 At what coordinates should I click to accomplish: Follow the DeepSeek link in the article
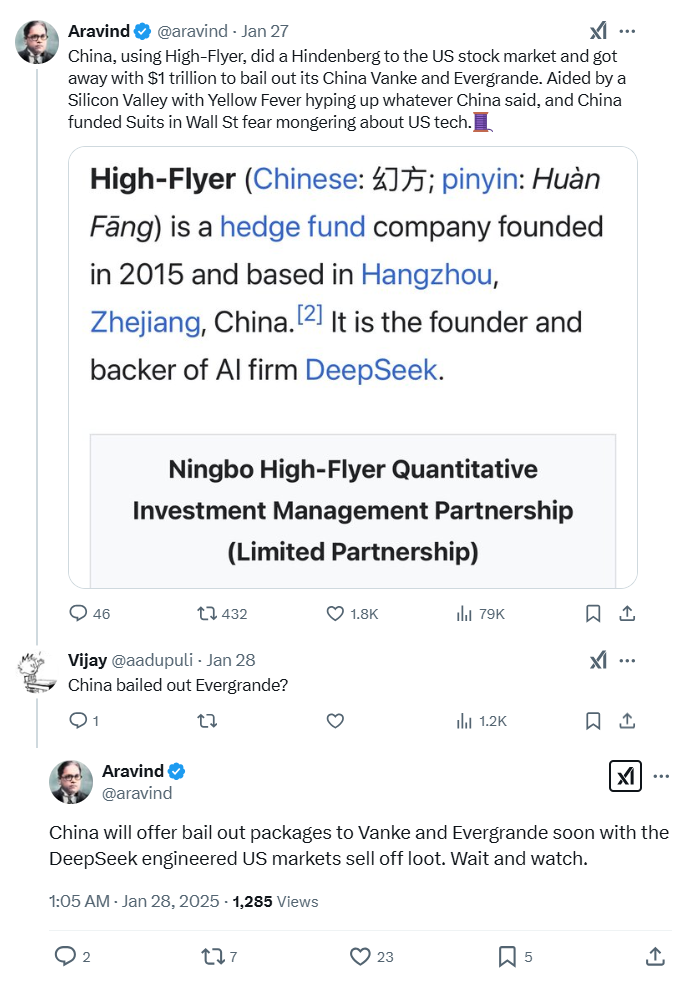coord(371,370)
